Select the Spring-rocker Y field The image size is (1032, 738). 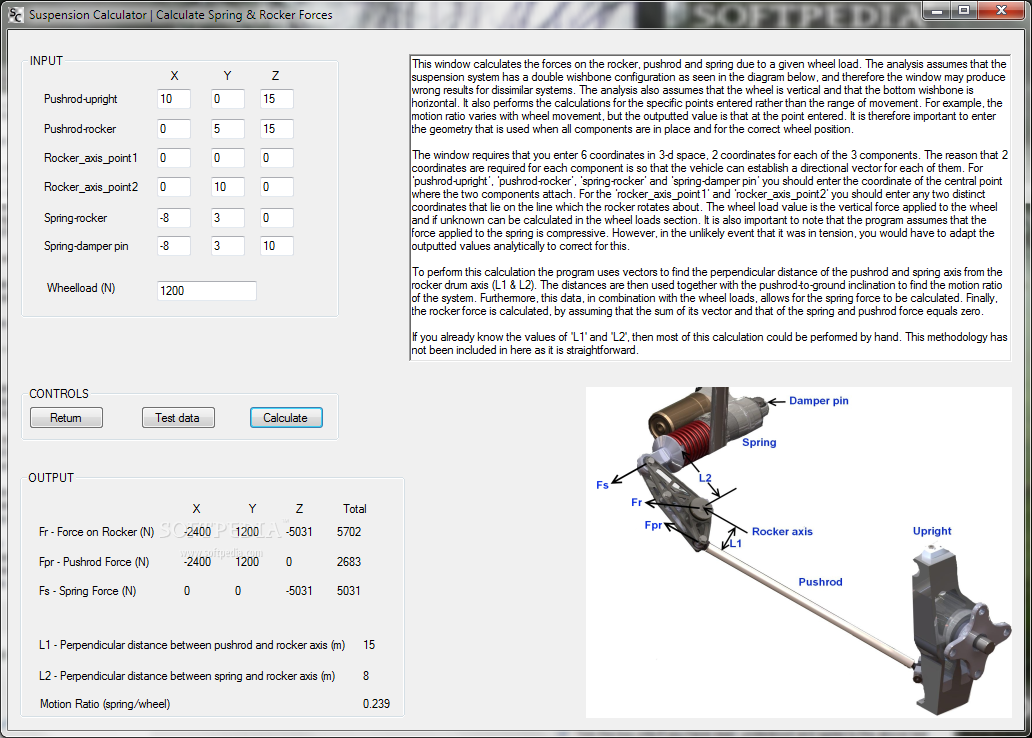[228, 217]
